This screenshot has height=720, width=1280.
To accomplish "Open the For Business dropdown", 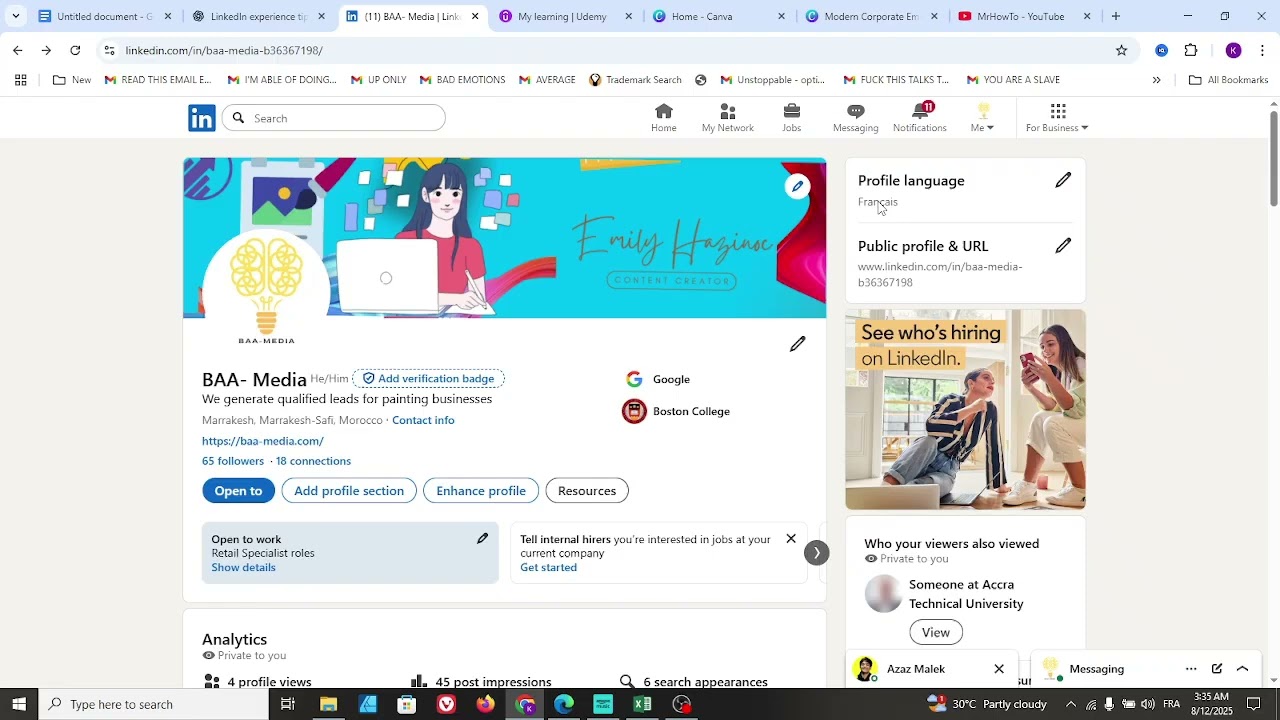I will click(1057, 118).
